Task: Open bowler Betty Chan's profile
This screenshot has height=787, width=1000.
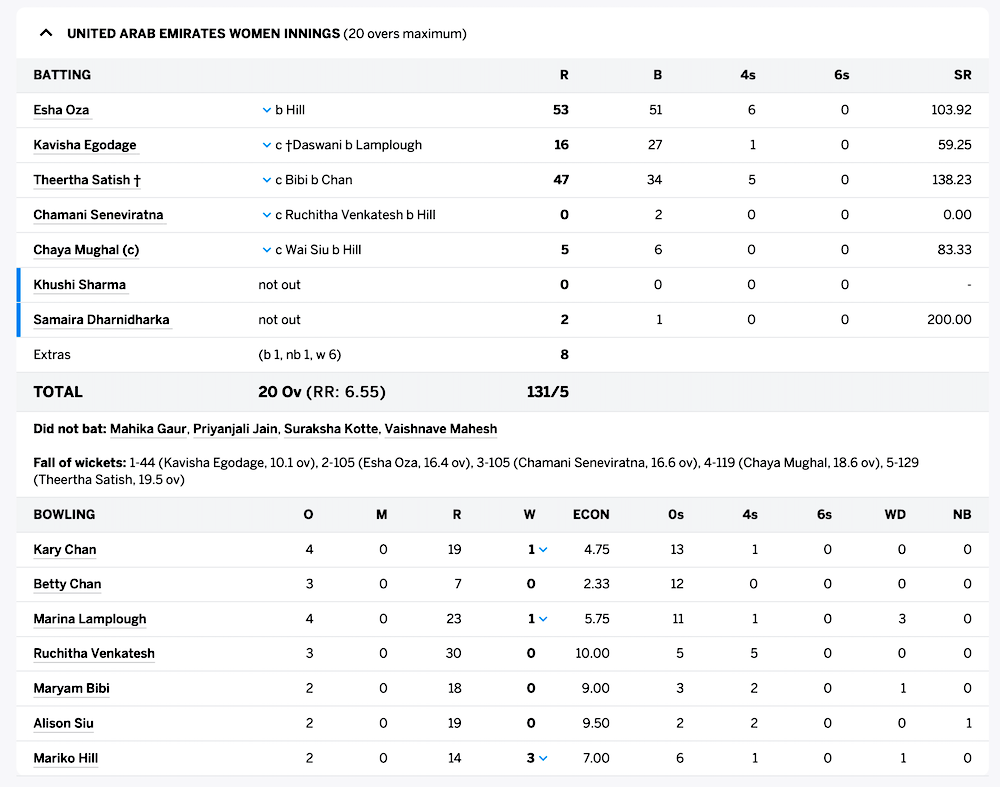Action: [67, 584]
